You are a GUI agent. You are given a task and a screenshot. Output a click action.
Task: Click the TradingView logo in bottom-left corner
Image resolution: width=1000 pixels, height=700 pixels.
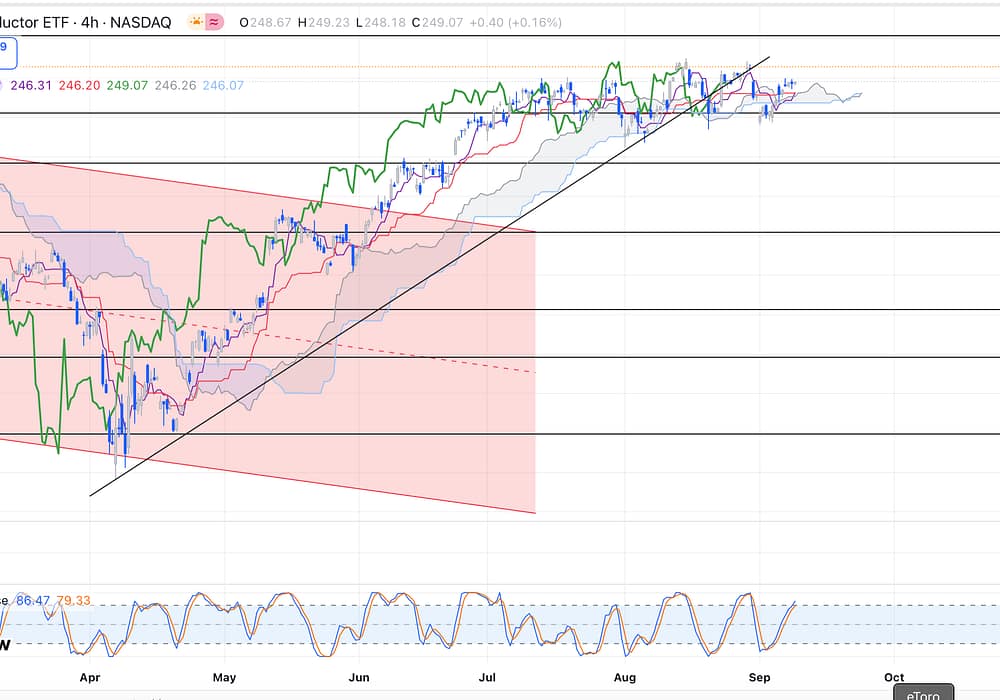[x=5, y=645]
